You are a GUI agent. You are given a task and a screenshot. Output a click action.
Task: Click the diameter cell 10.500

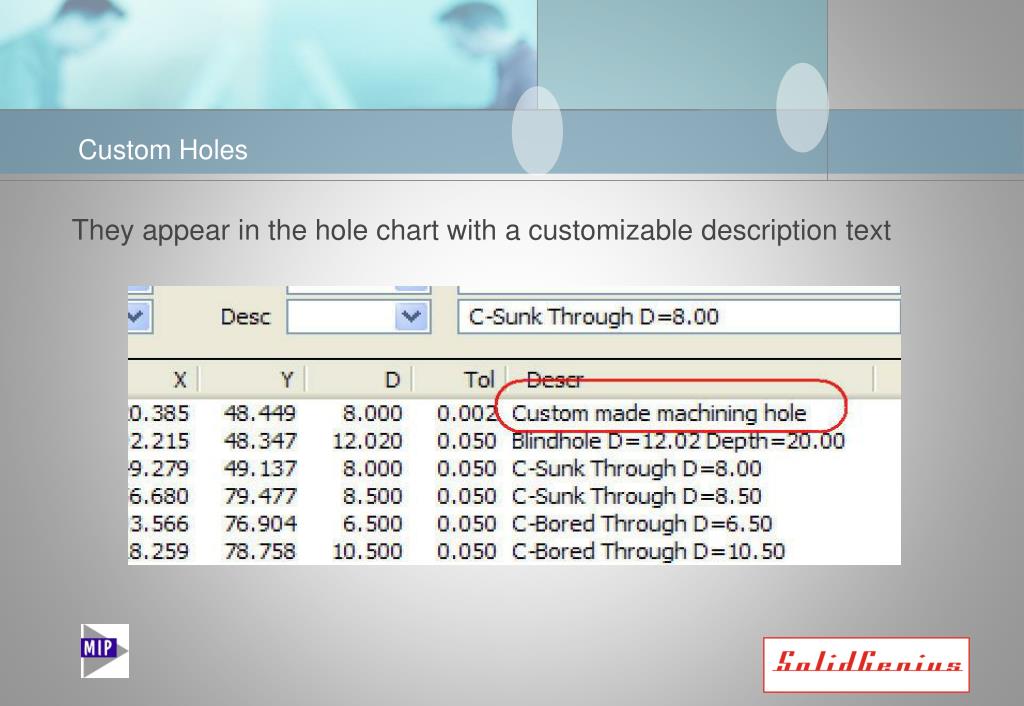tap(367, 551)
